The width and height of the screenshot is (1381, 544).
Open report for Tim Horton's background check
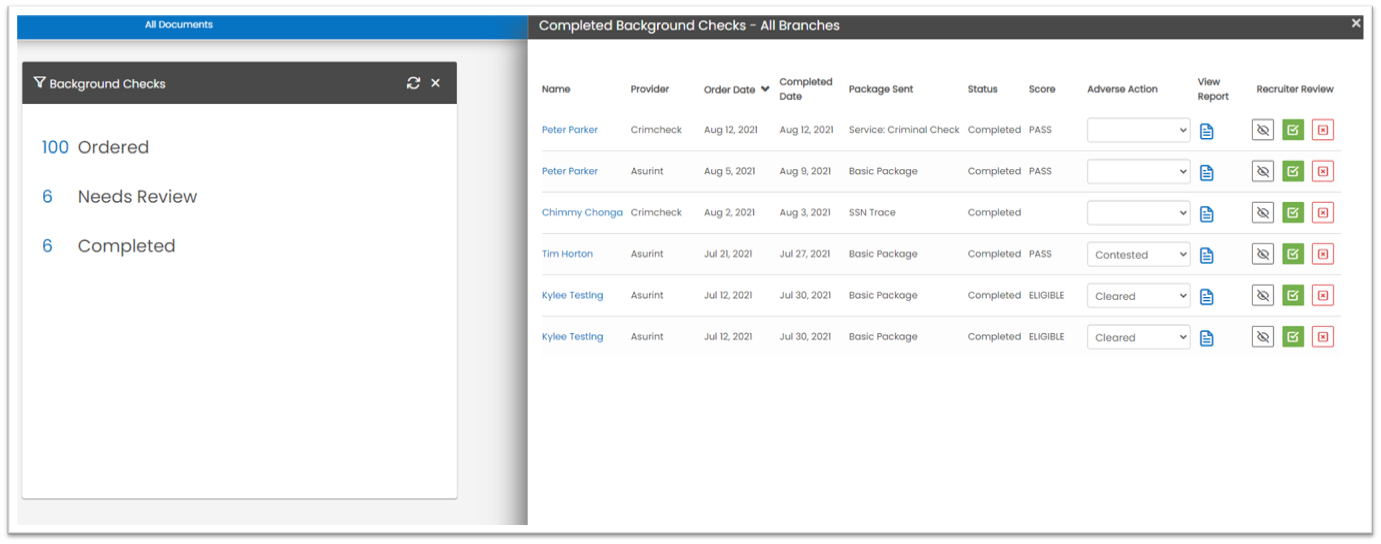tap(1206, 255)
